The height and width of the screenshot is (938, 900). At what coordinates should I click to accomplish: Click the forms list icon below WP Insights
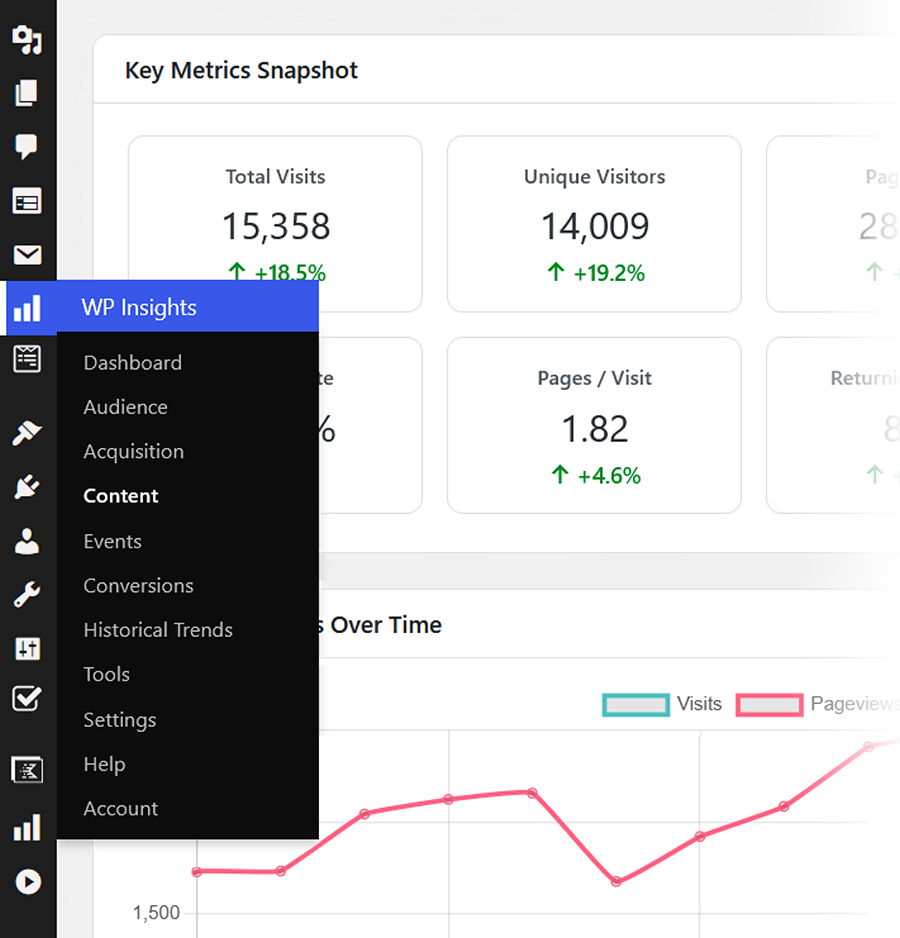click(x=27, y=359)
